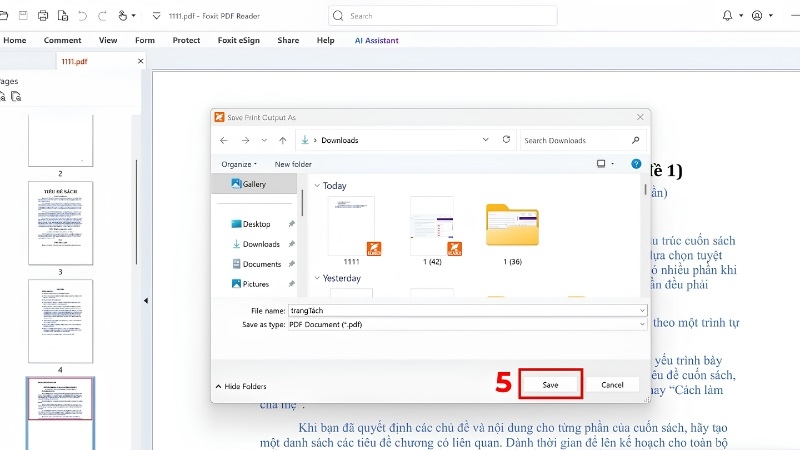Open the user account icon
Screen dimensions: 800x450
(x=757, y=16)
